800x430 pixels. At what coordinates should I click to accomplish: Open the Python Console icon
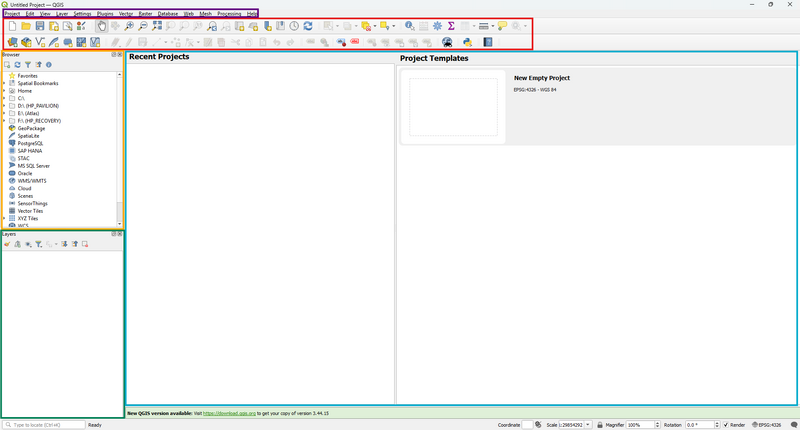click(x=467, y=42)
